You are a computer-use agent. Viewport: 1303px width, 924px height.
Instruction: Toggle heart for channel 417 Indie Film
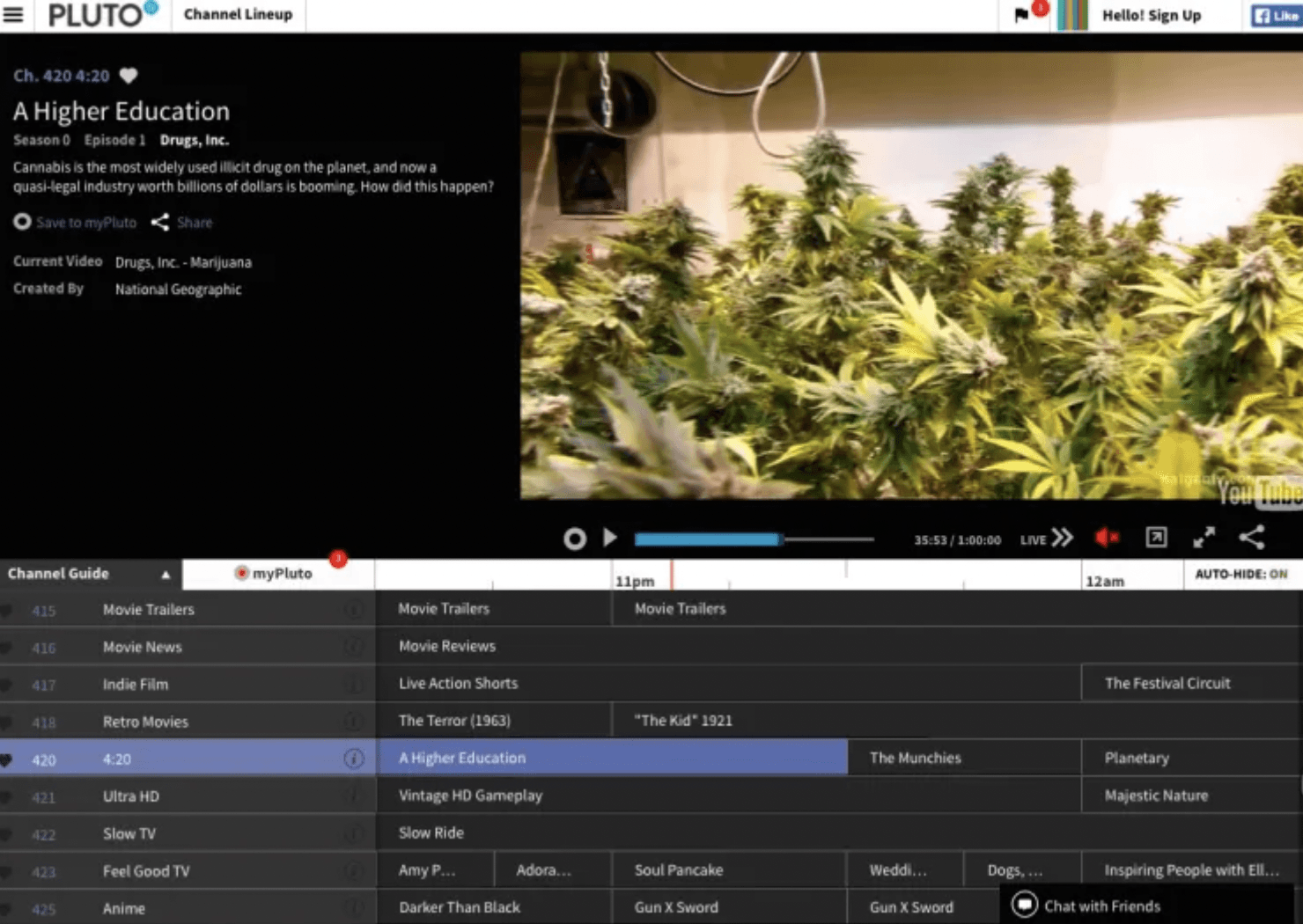coord(6,685)
